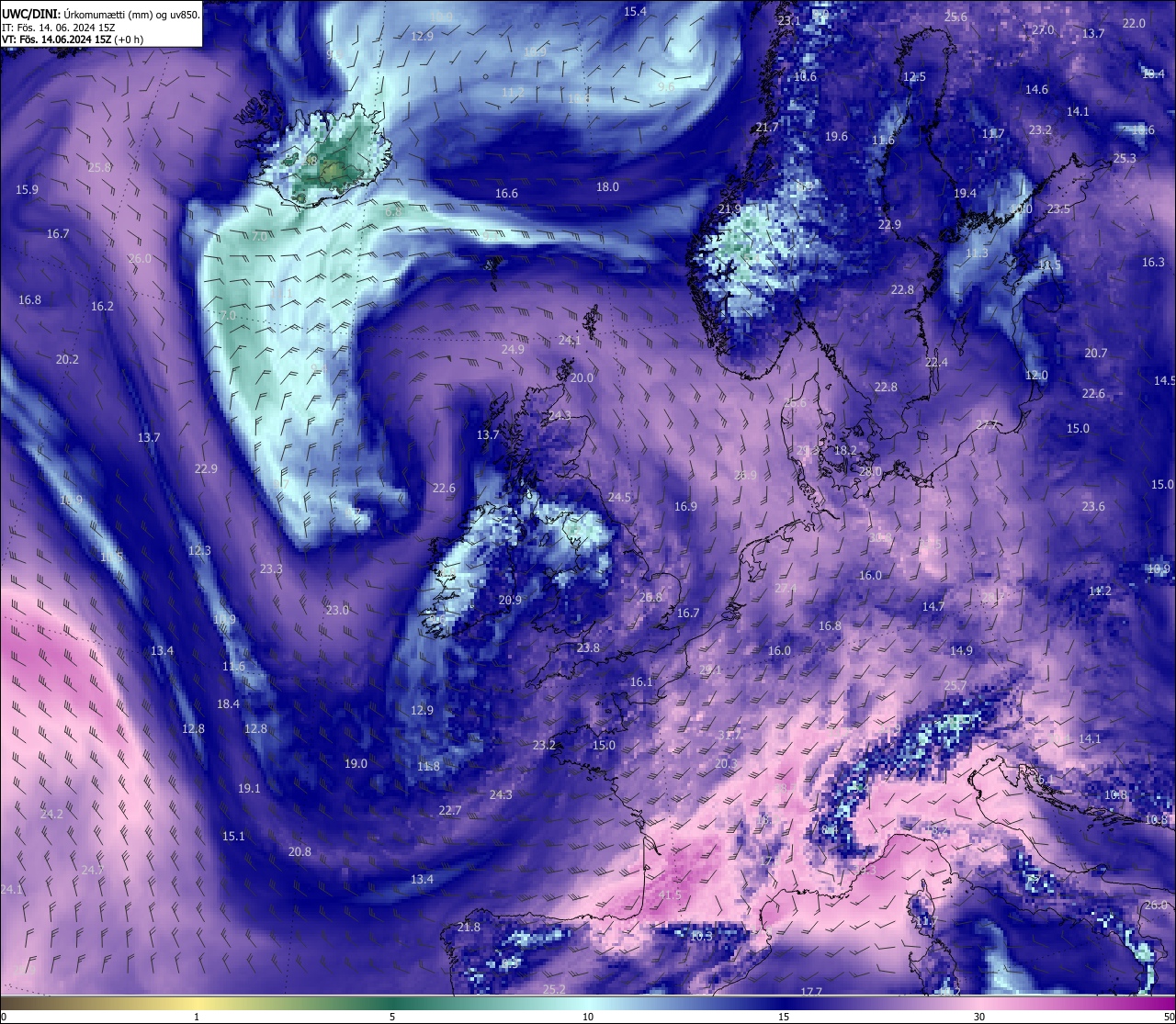
Task: Click the 23.5 value on the map
Action: [x=1058, y=208]
